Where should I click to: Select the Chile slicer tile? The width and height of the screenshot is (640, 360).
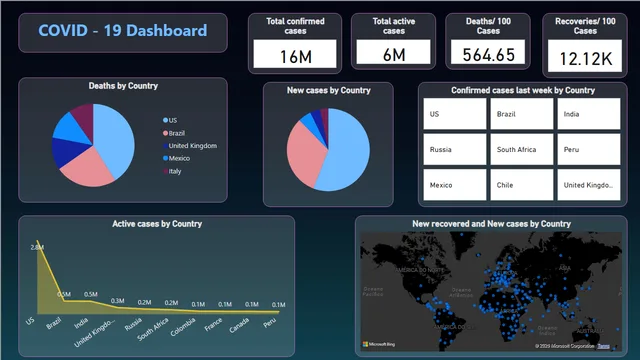(522, 185)
